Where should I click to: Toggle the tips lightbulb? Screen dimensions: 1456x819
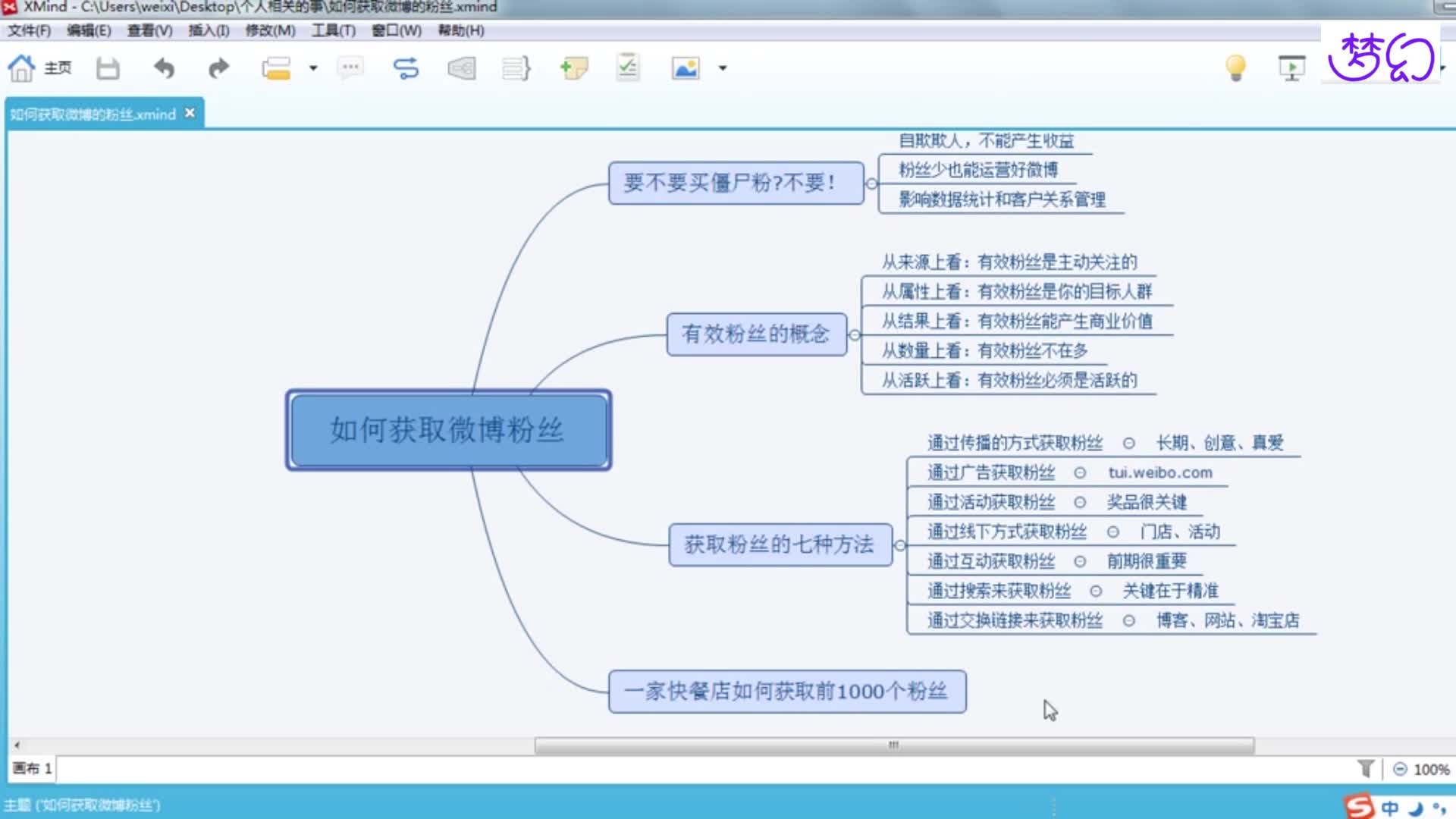(1236, 68)
